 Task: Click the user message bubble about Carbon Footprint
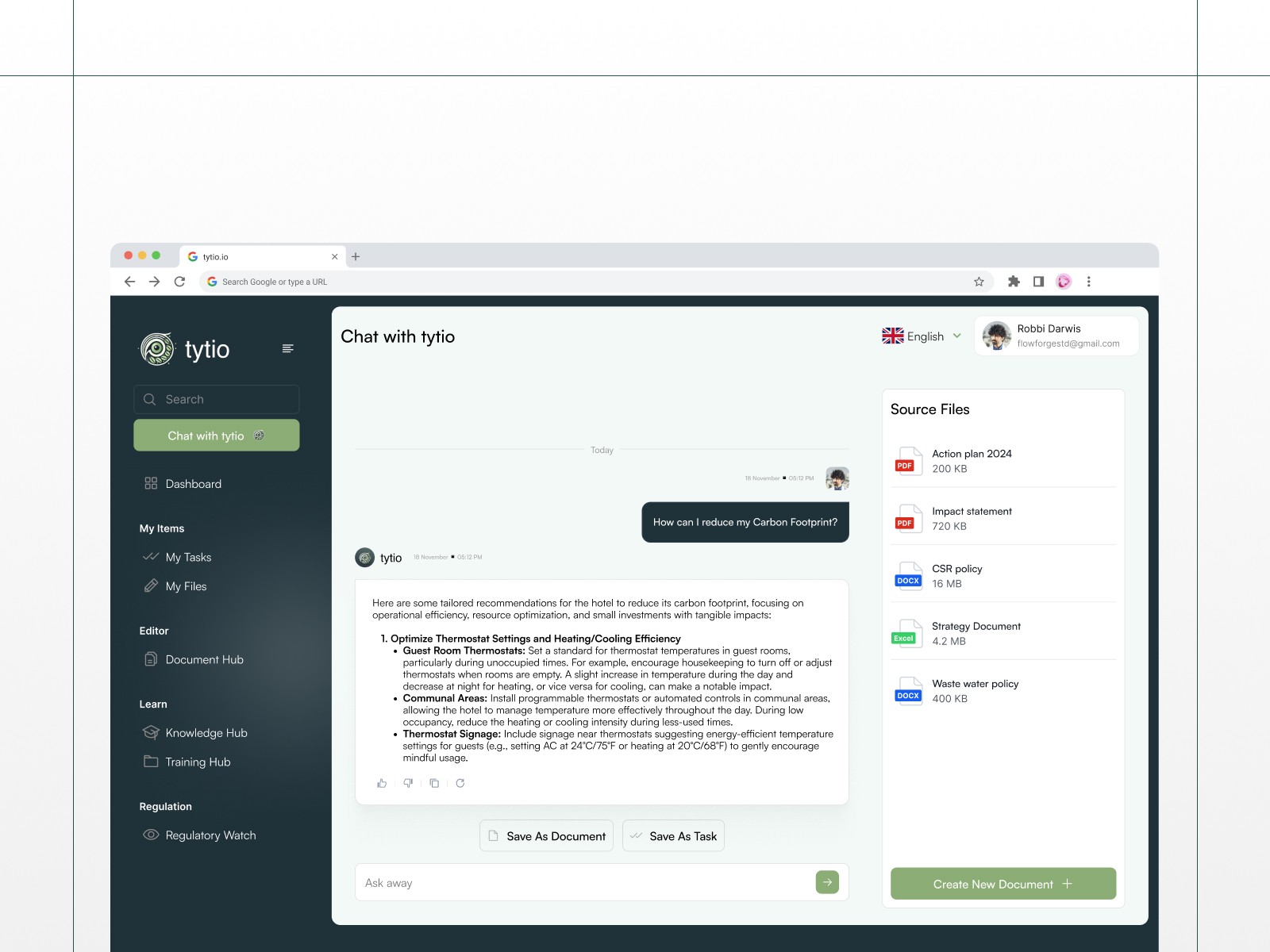745,522
